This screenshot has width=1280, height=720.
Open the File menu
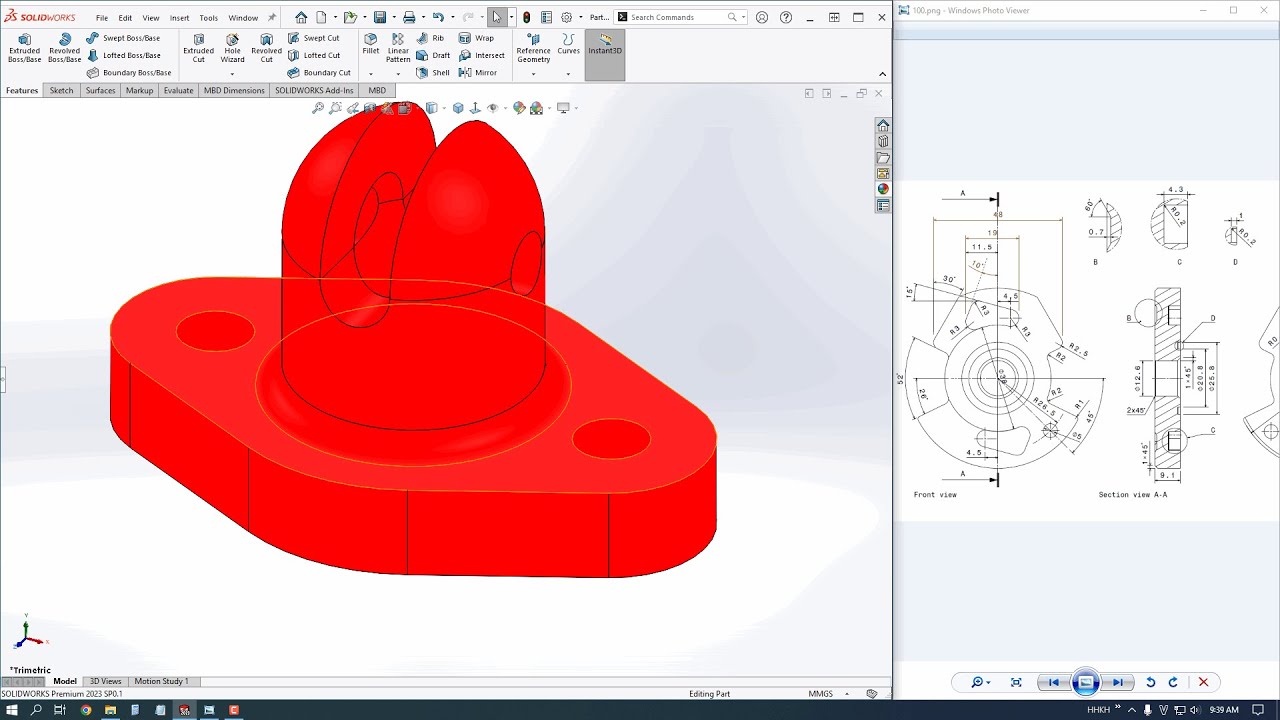click(x=102, y=17)
